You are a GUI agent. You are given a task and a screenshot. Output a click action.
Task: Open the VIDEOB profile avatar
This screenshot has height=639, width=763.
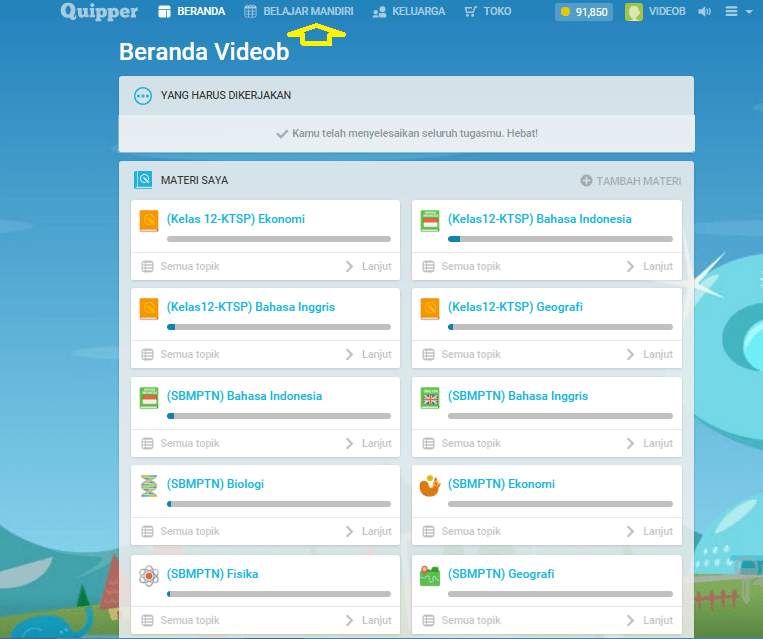tap(634, 12)
